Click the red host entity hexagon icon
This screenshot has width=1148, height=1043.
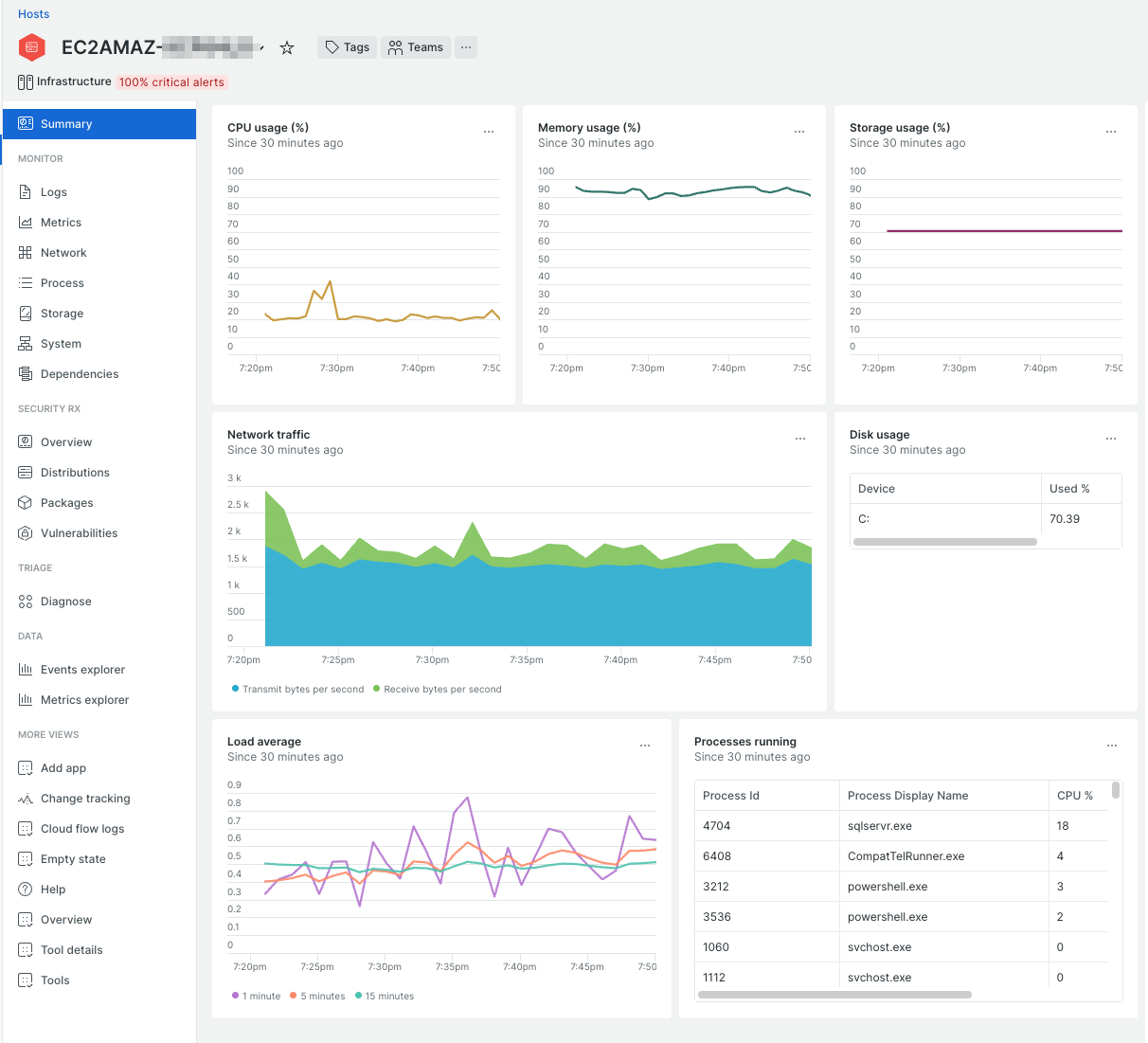32,46
